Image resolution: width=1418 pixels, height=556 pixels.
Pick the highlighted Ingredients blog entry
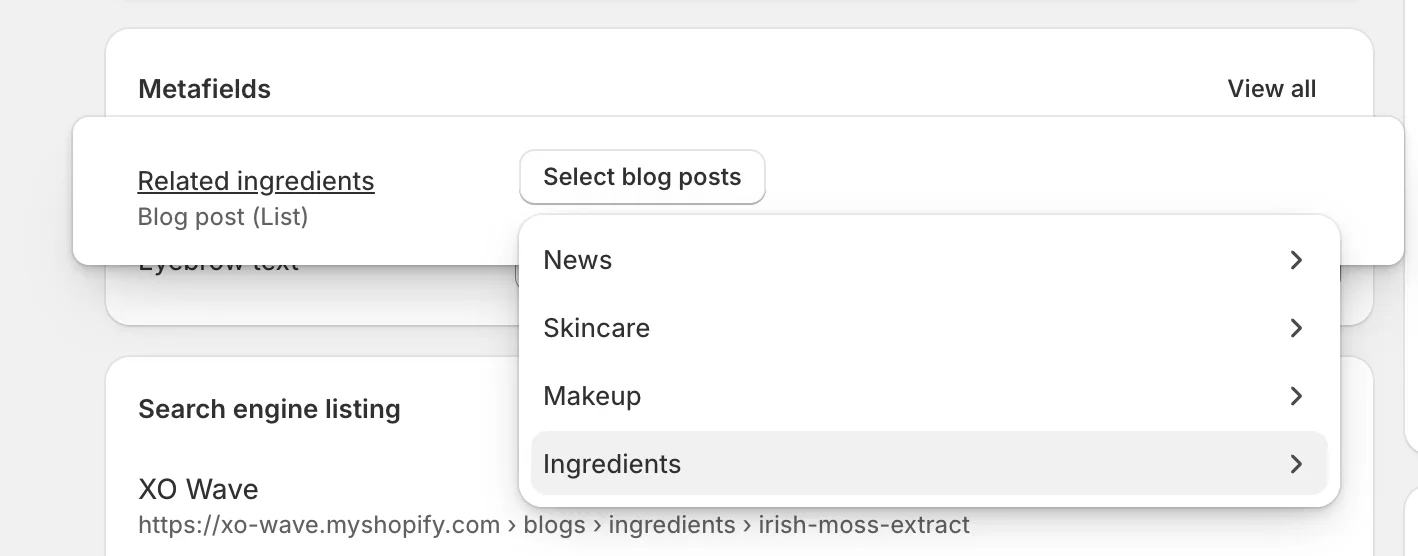point(612,464)
